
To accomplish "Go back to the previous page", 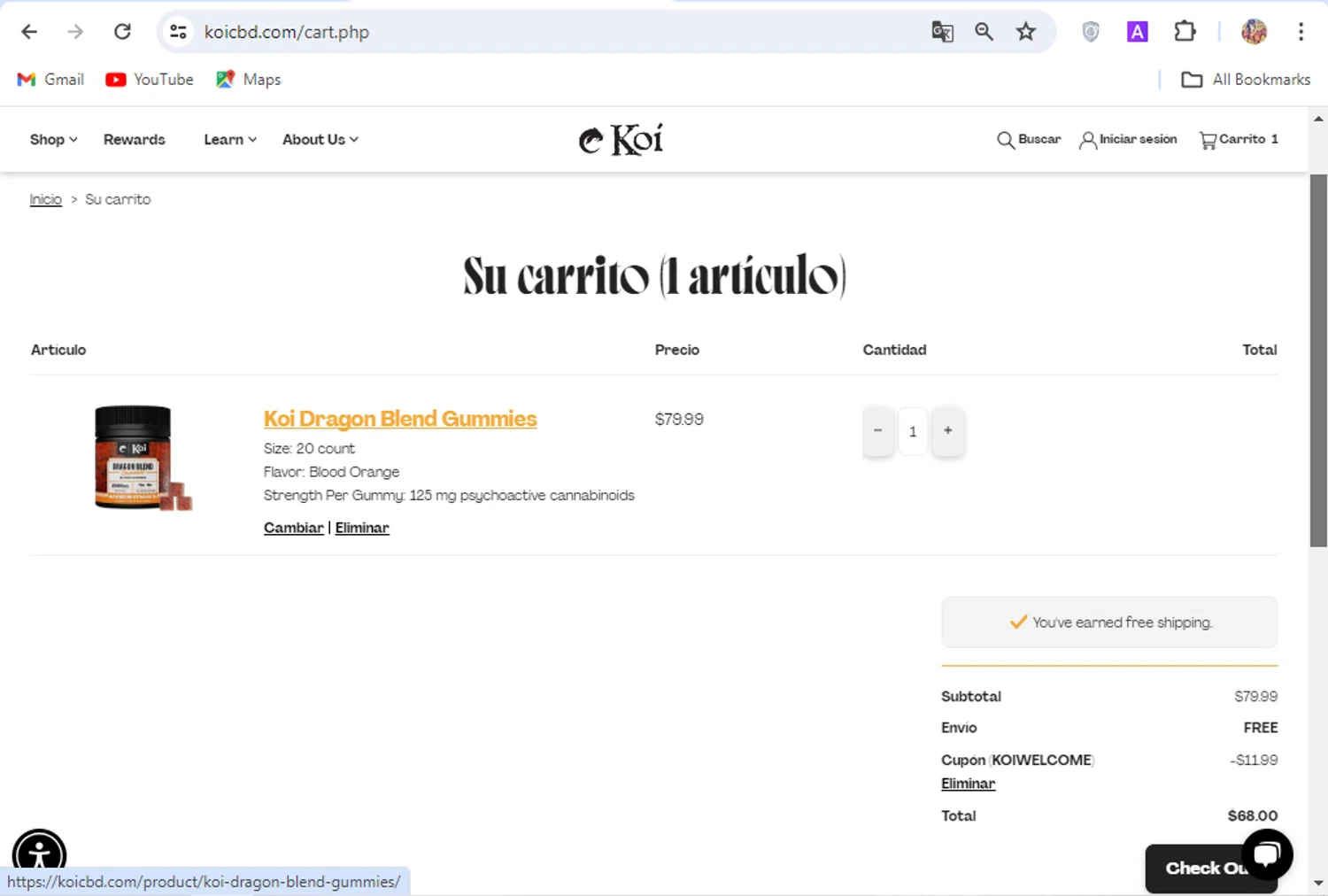I will [29, 32].
